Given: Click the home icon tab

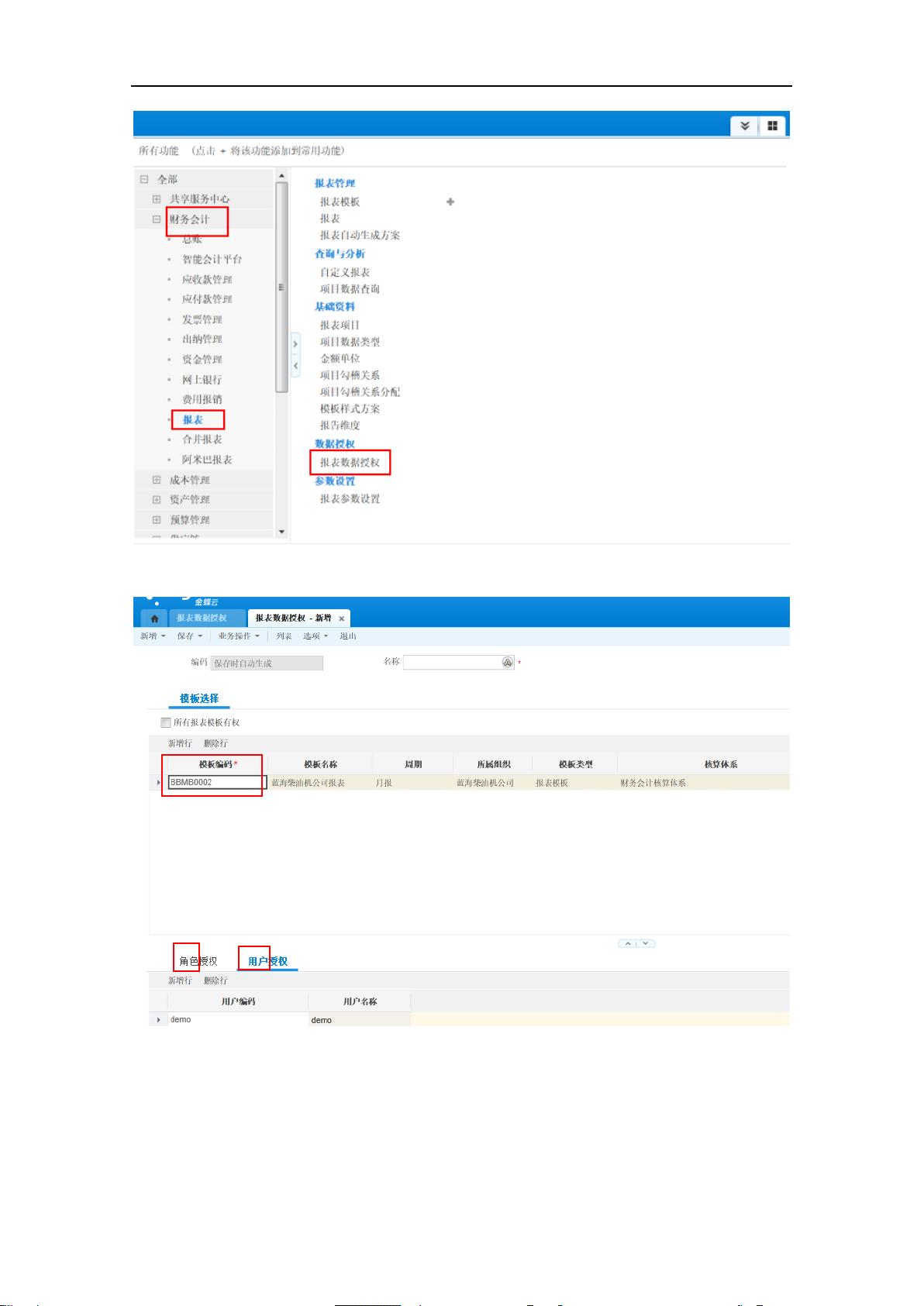Looking at the screenshot, I should [154, 619].
